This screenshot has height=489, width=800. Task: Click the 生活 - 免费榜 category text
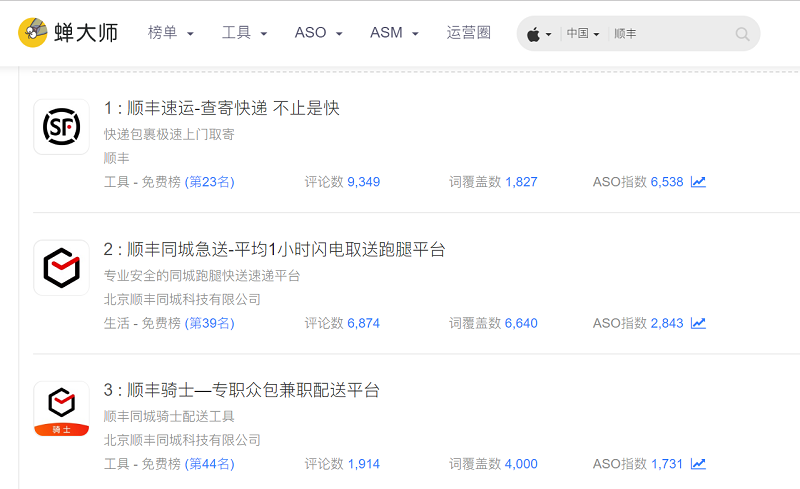pos(142,323)
